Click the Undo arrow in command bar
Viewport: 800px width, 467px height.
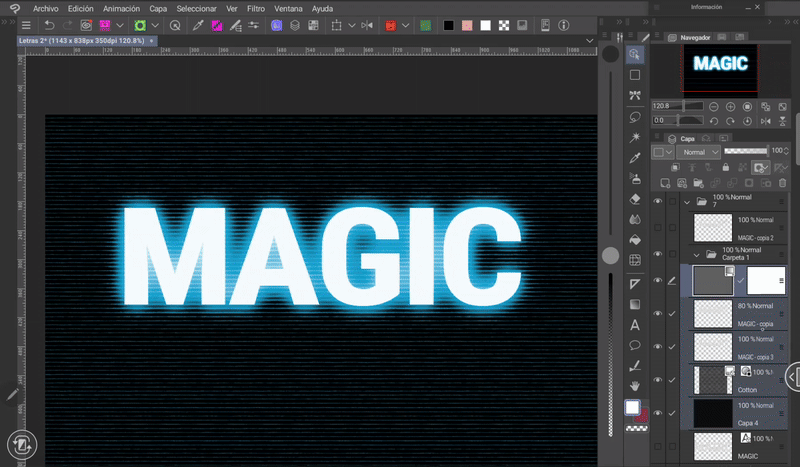click(49, 25)
